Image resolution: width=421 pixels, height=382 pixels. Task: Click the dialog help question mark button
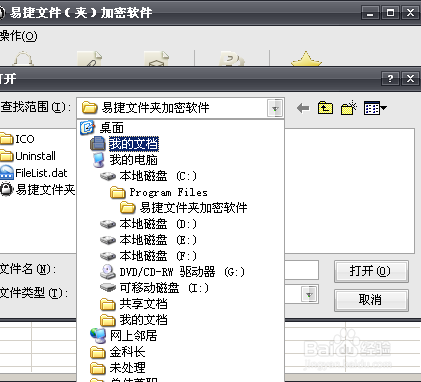390,79
